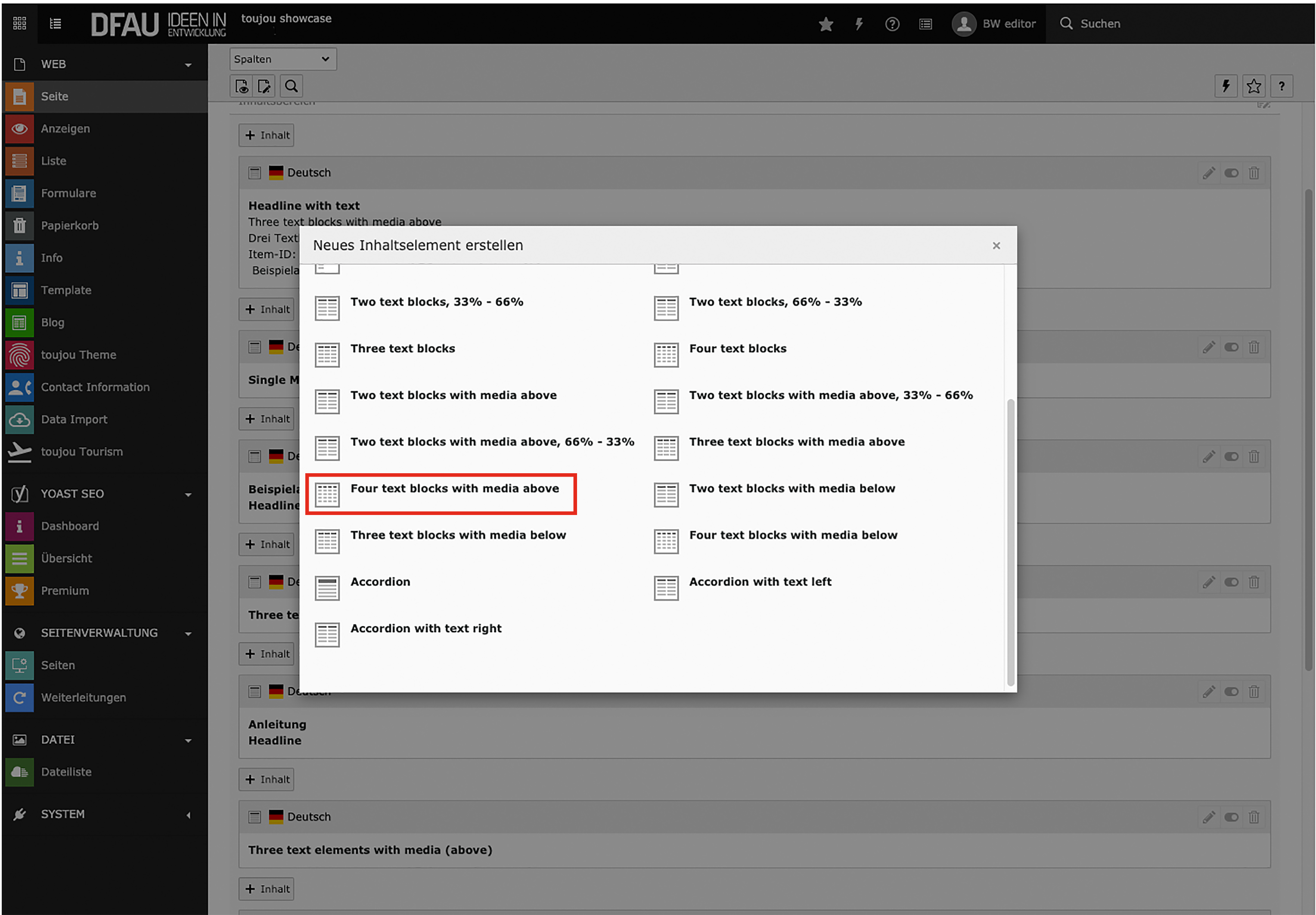Click trash icon of first Deutsch element

1254,173
